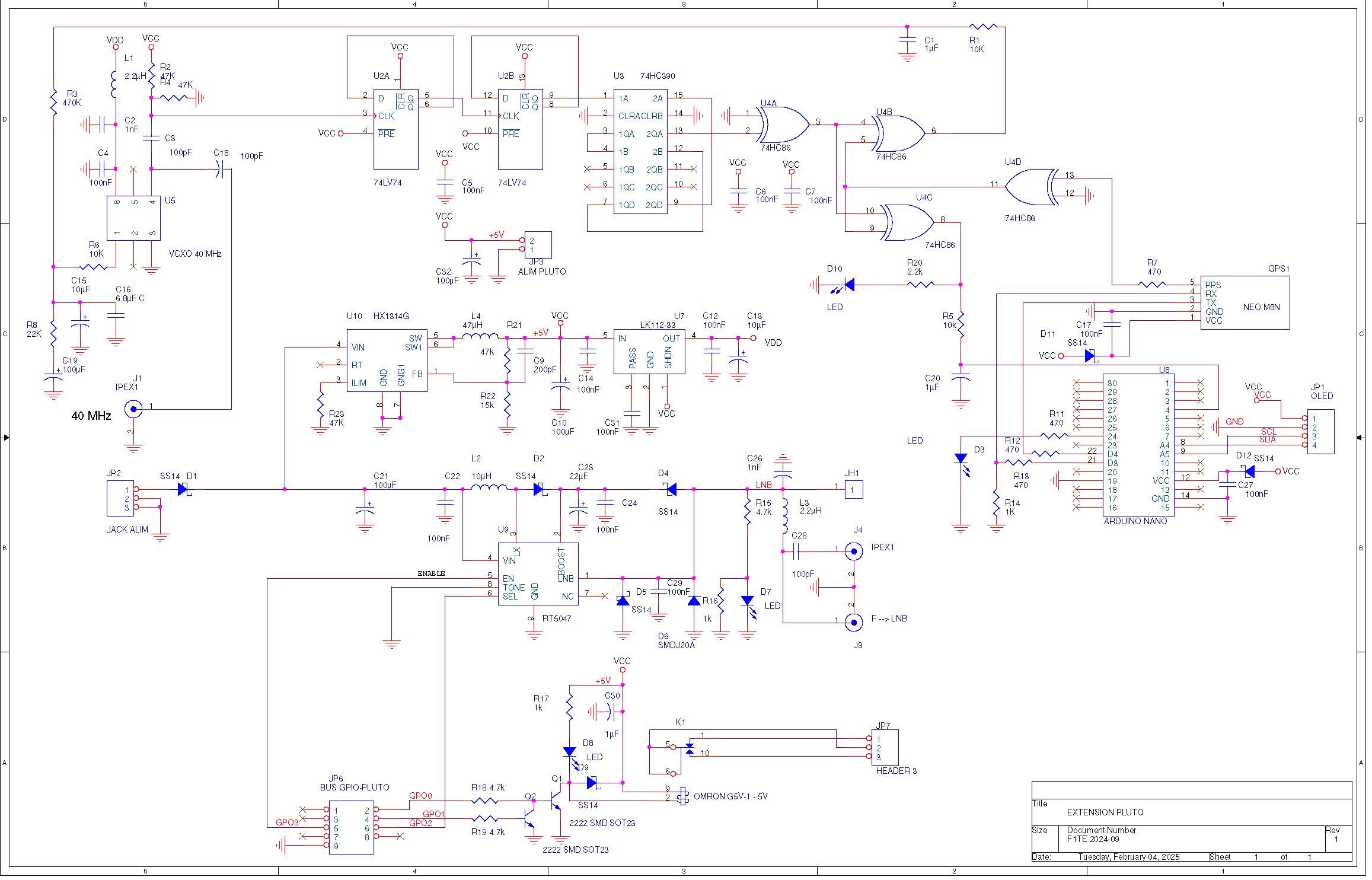
Task: Click the date Tuesday, February 04, 2025
Action: 1128,857
